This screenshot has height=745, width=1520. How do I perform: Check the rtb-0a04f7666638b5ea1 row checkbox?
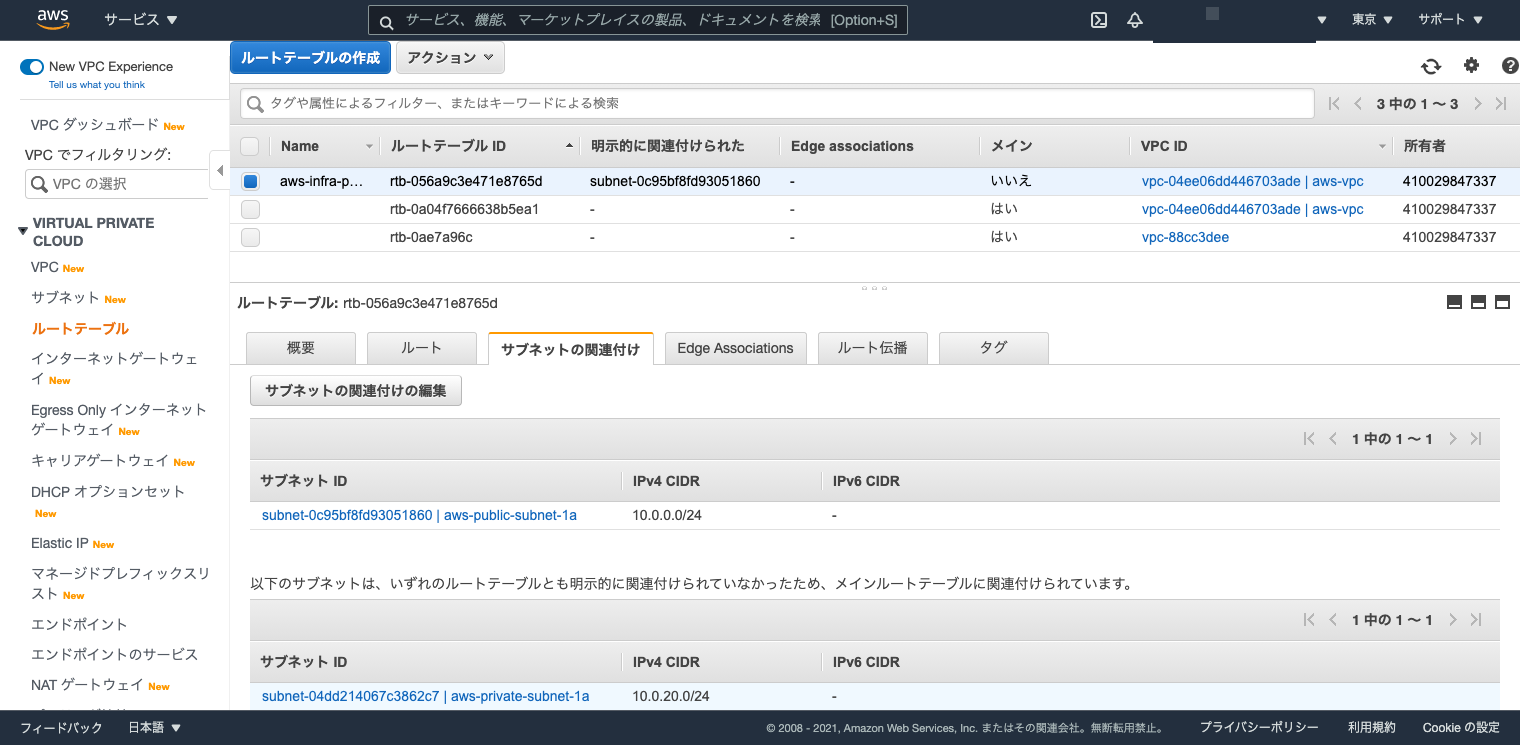point(250,210)
